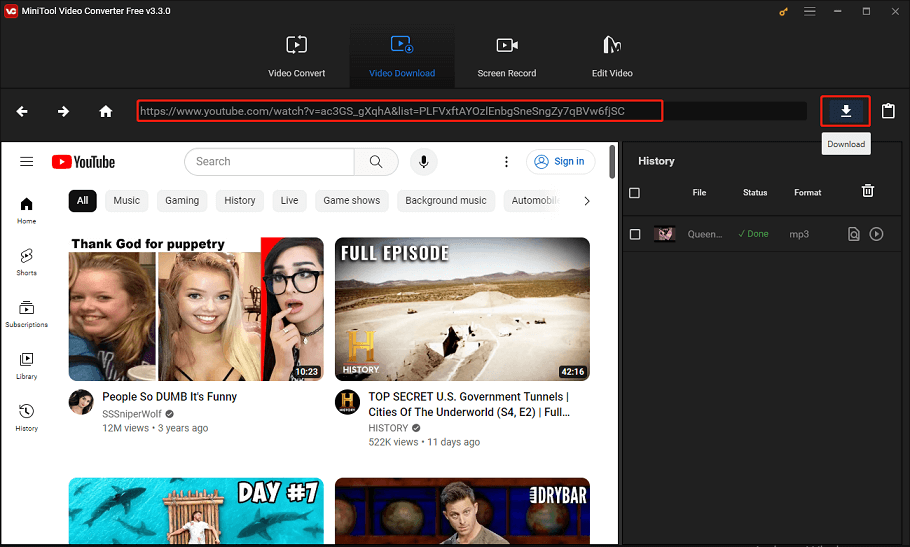Viewport: 910px width, 547px height.
Task: Open YouTube guide hamburger menu
Action: [27, 161]
